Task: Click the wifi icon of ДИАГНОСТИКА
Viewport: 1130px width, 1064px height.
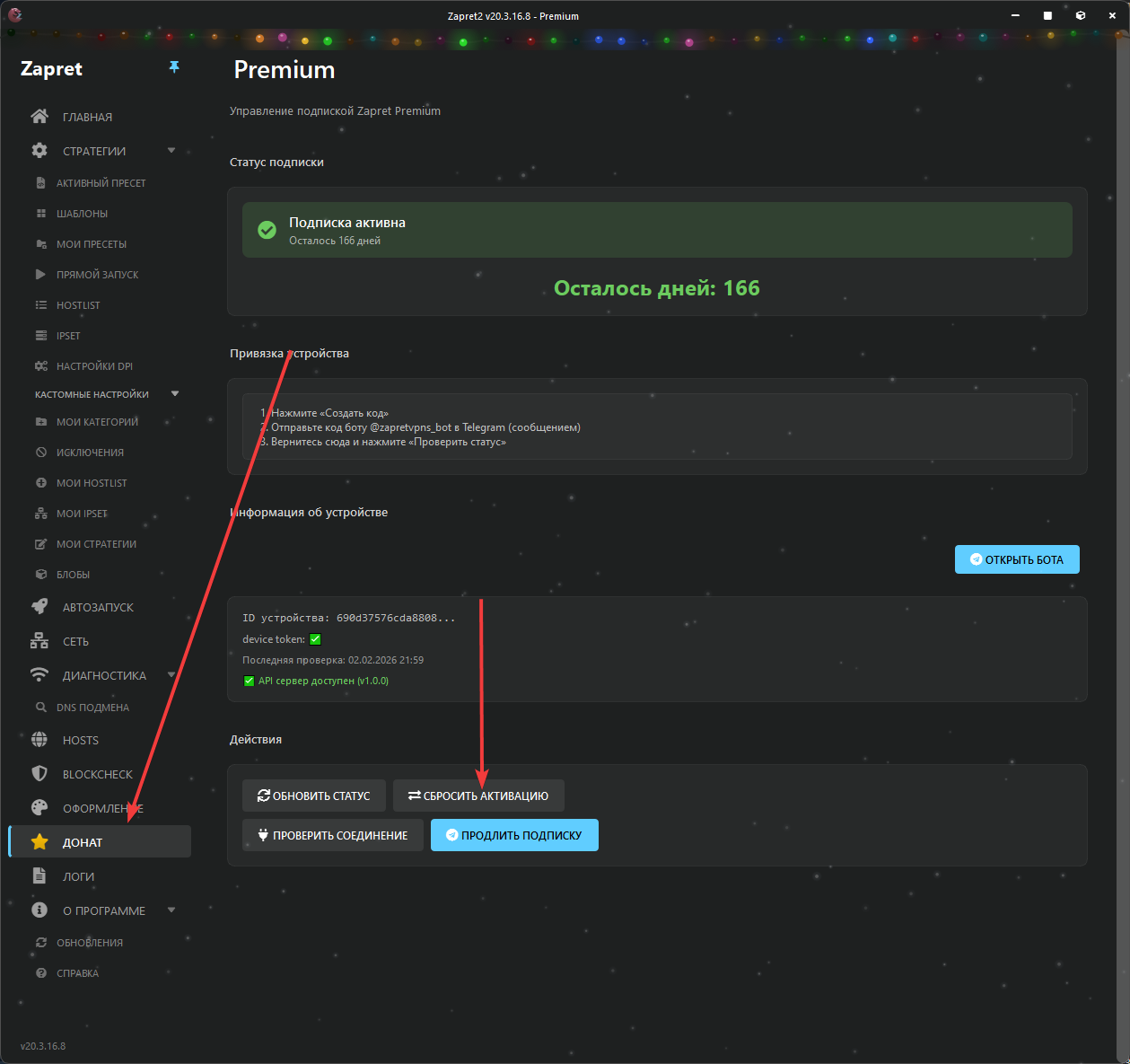Action: [x=39, y=675]
